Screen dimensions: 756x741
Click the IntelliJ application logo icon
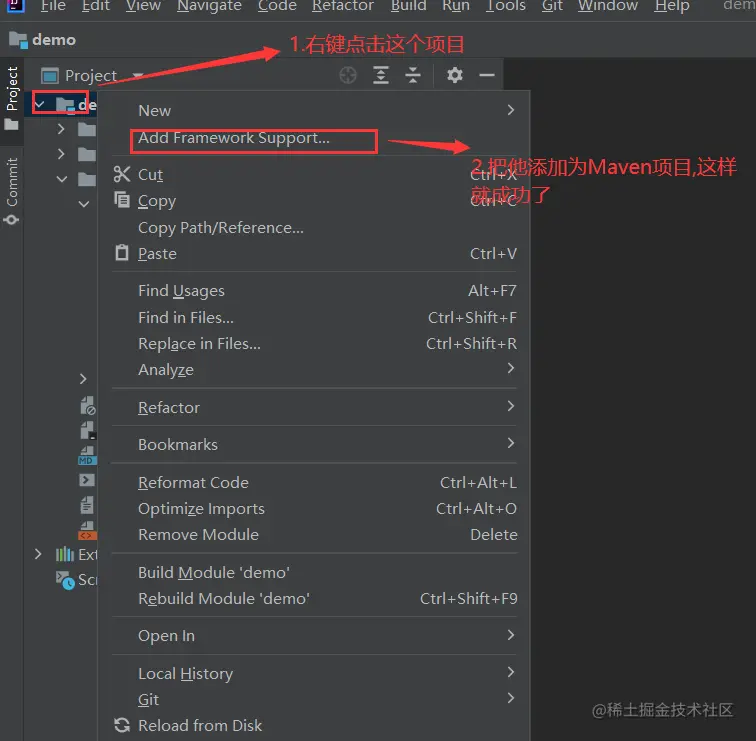point(15,5)
